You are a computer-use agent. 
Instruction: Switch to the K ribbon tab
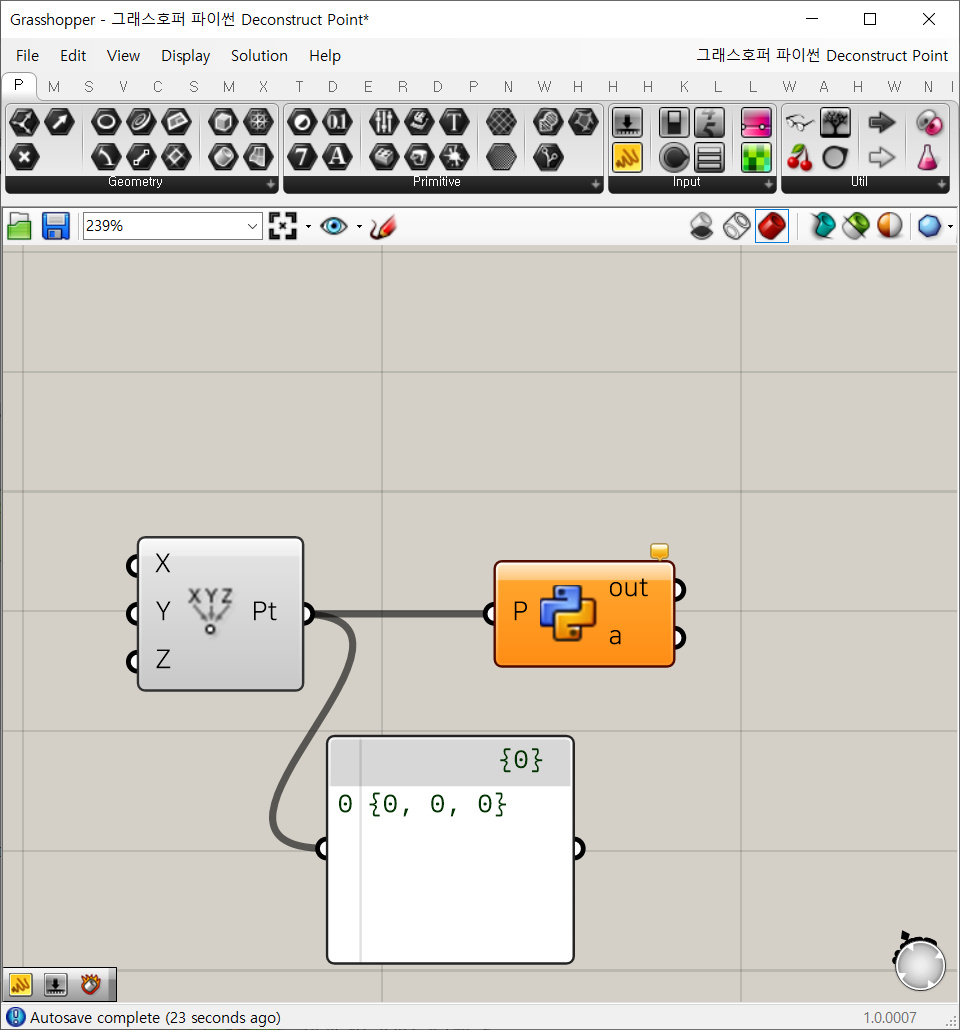[684, 87]
